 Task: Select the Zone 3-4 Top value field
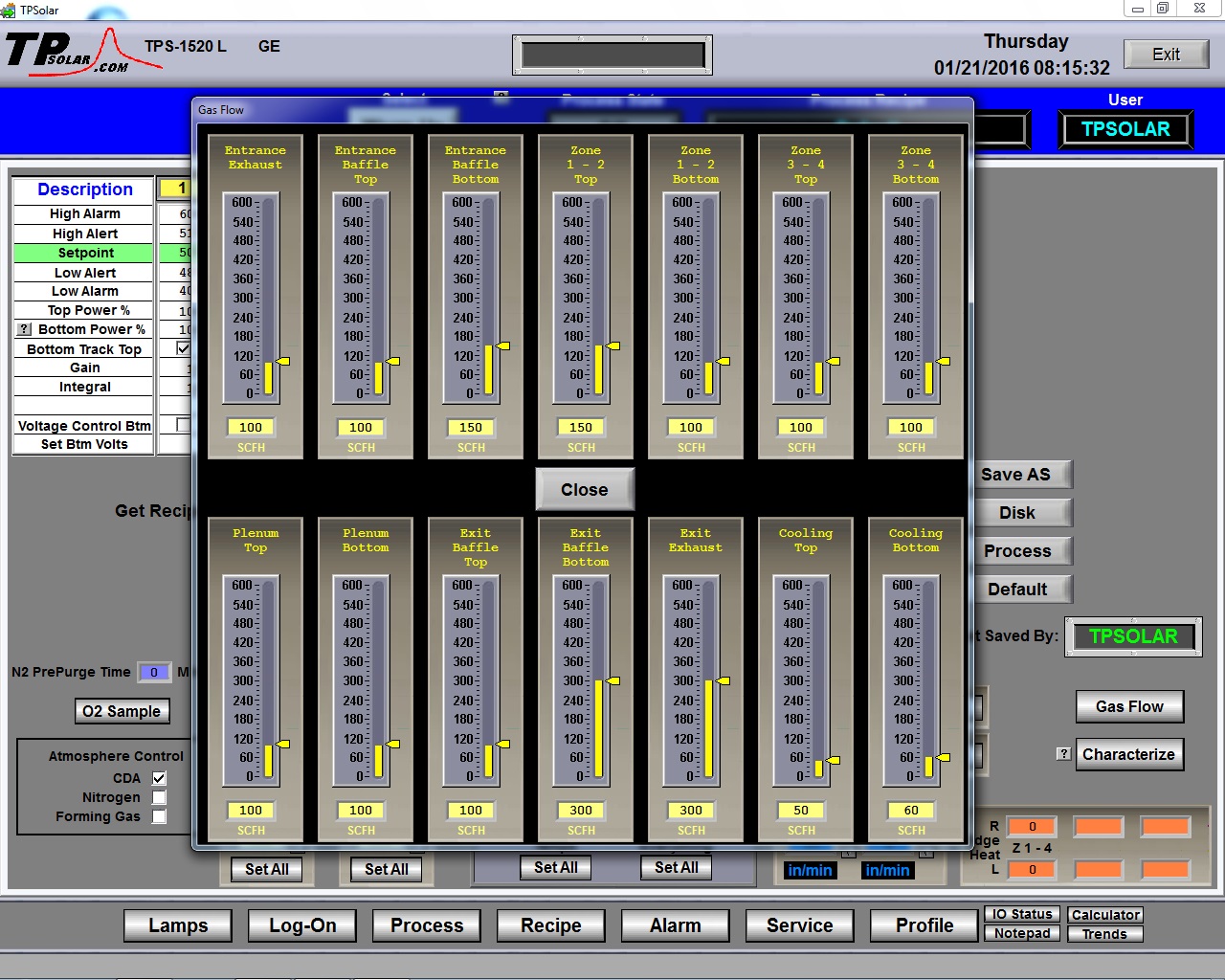tap(801, 428)
